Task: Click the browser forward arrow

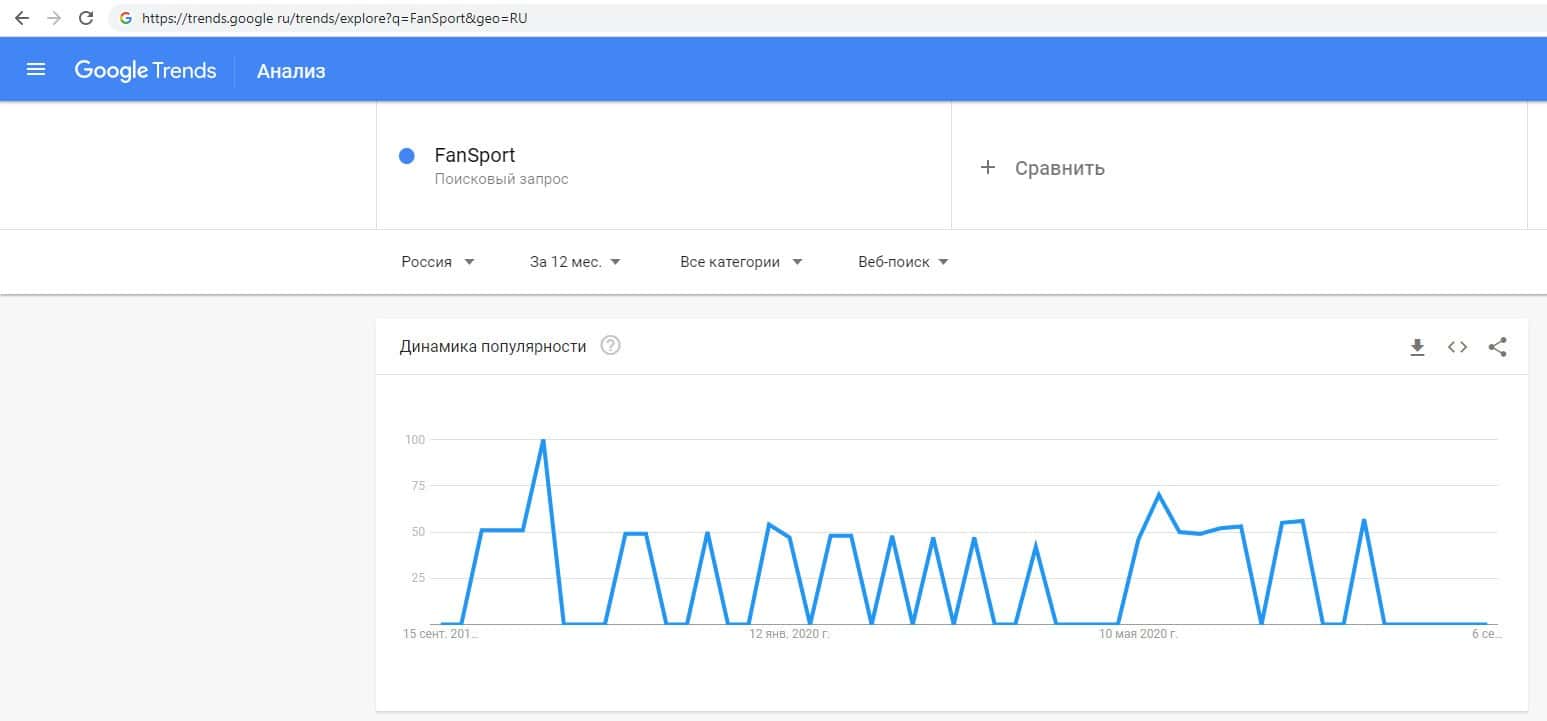Action: point(54,18)
